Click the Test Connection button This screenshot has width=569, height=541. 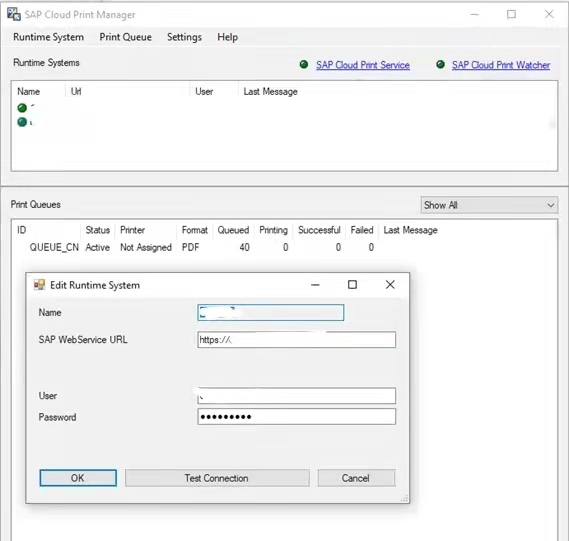coord(217,478)
